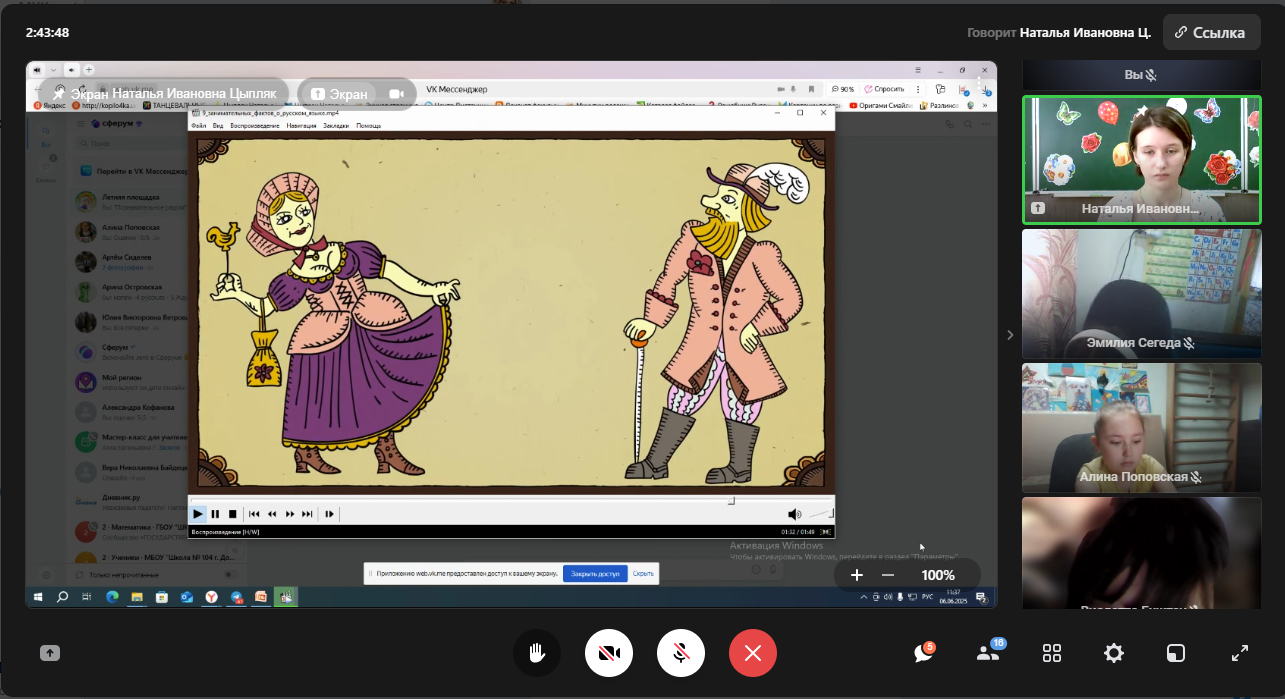Open the Вид menu in player

coord(217,126)
